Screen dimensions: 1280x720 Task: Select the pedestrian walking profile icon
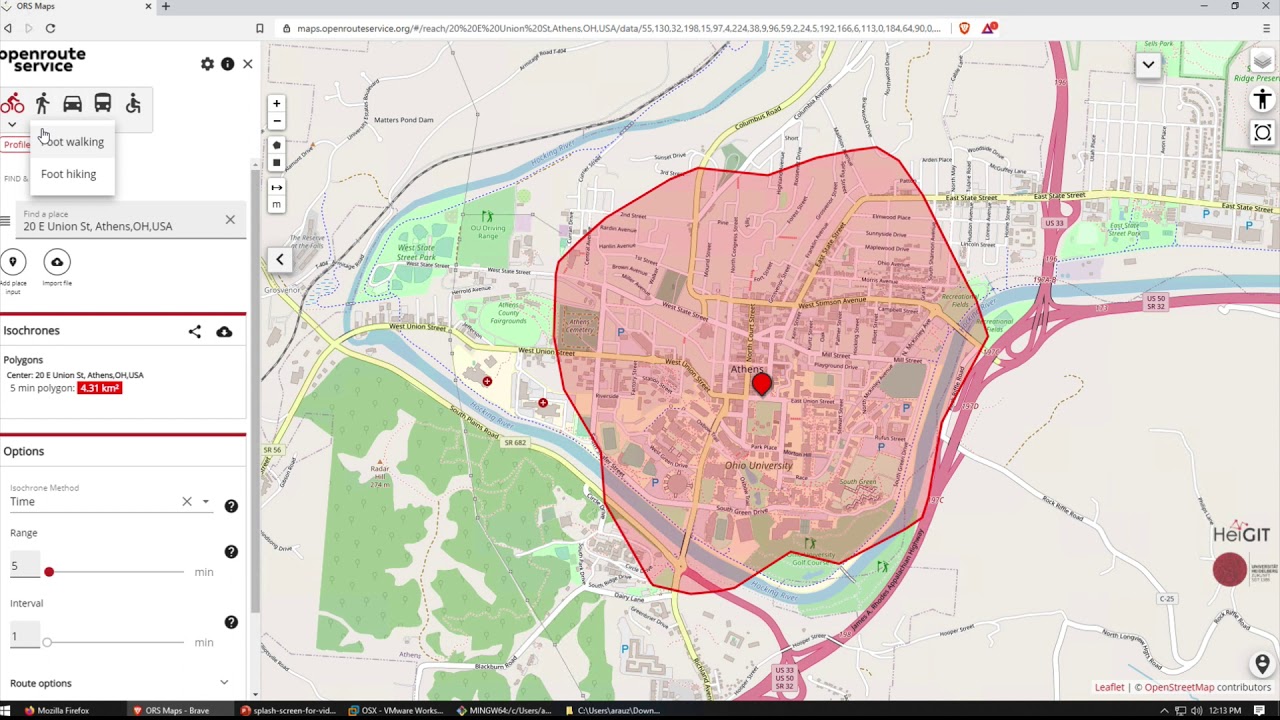tap(42, 104)
